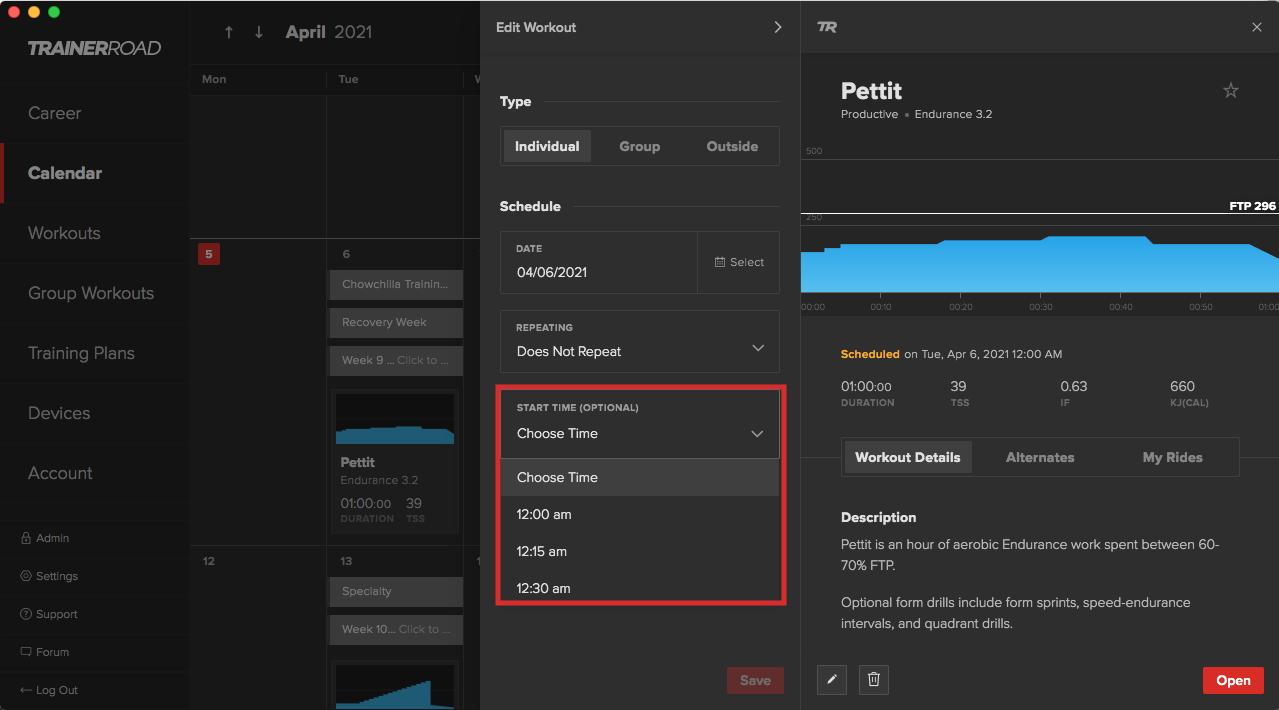
Task: Switch to Workout Details tab
Action: [908, 457]
